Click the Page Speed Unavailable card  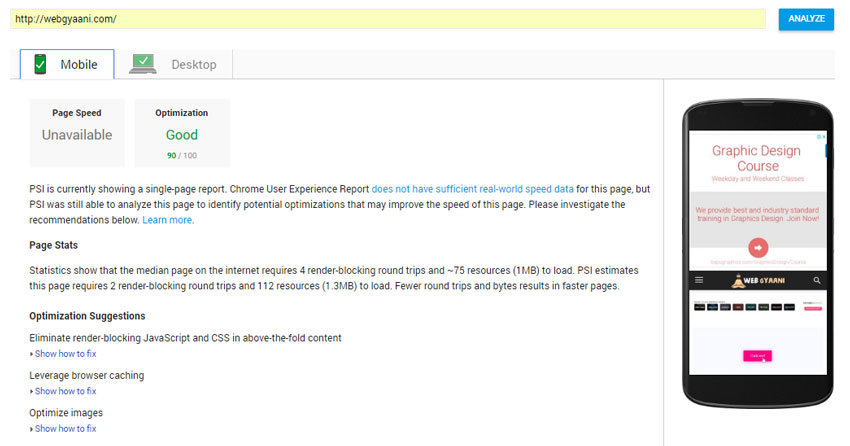tap(77, 132)
